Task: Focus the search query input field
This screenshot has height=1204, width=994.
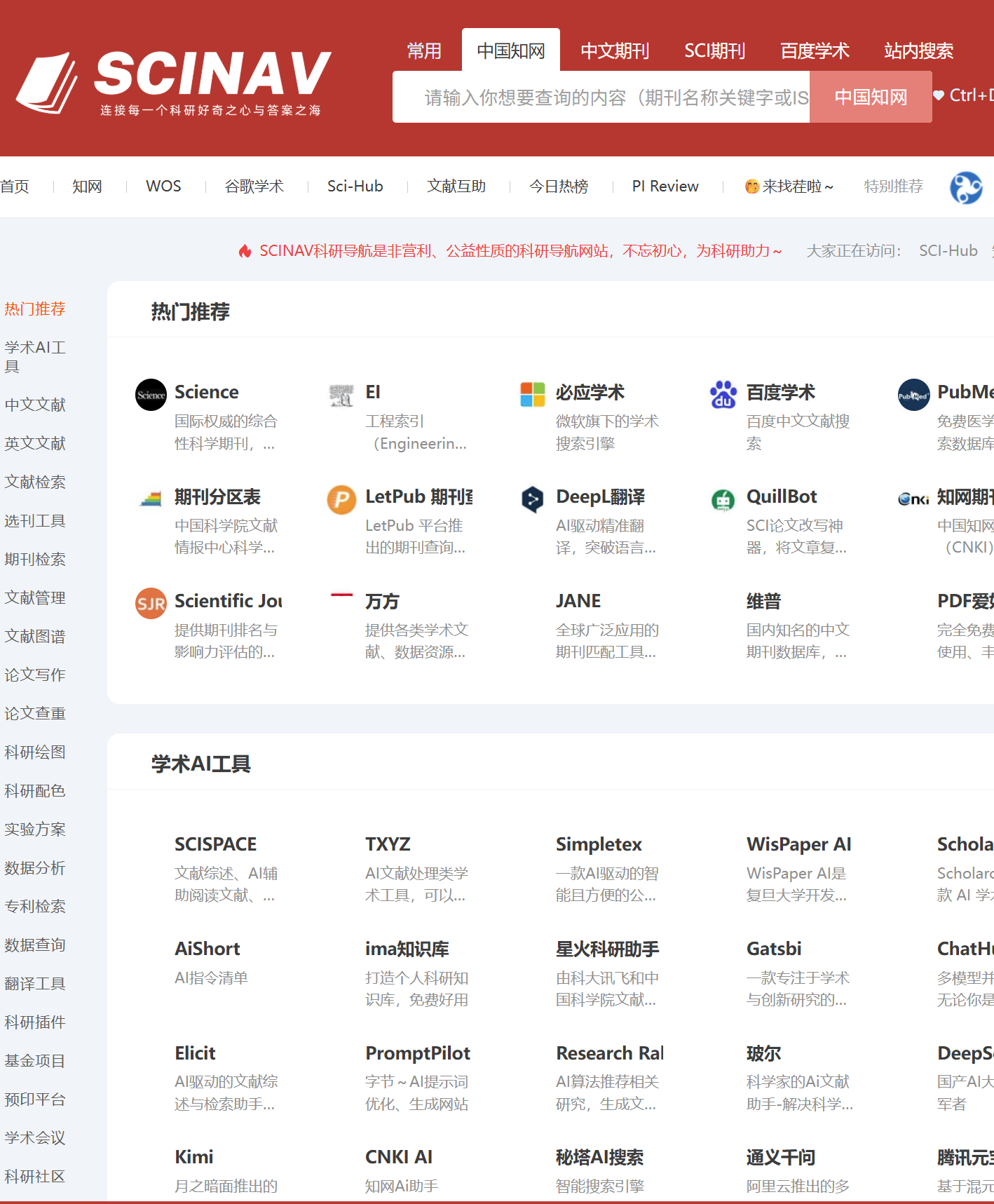Action: (x=601, y=97)
